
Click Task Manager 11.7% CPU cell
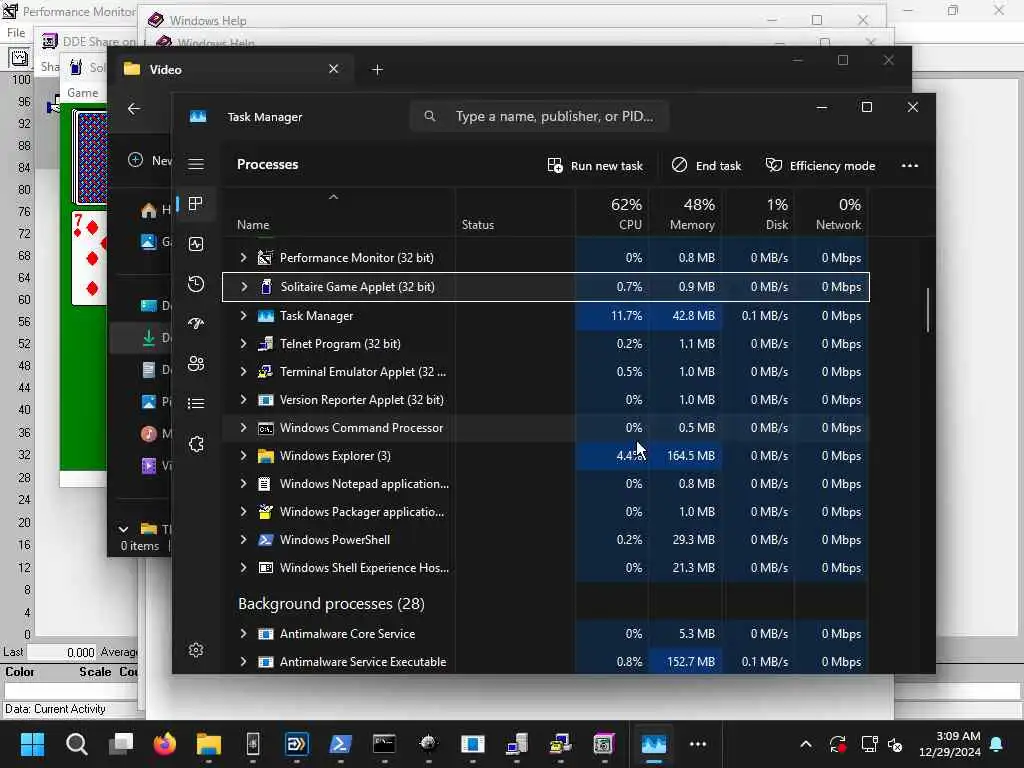coord(612,315)
